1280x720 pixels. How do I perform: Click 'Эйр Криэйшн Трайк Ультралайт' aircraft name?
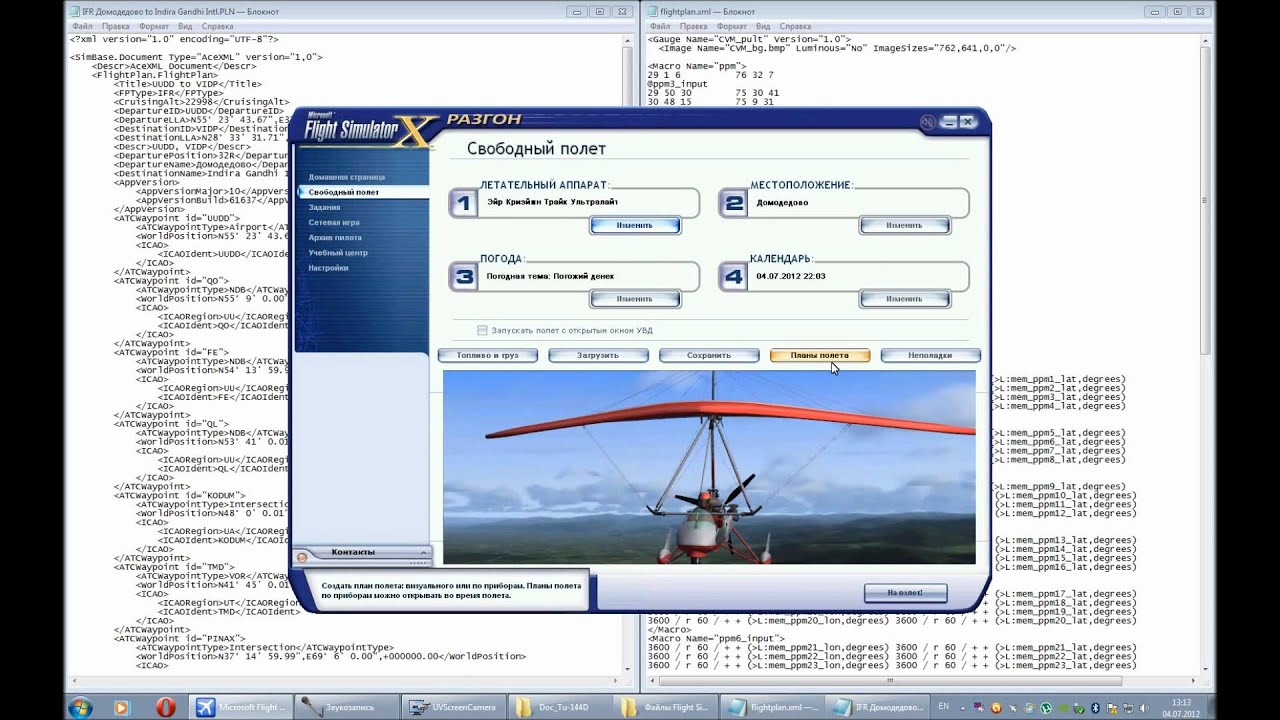click(x=552, y=201)
